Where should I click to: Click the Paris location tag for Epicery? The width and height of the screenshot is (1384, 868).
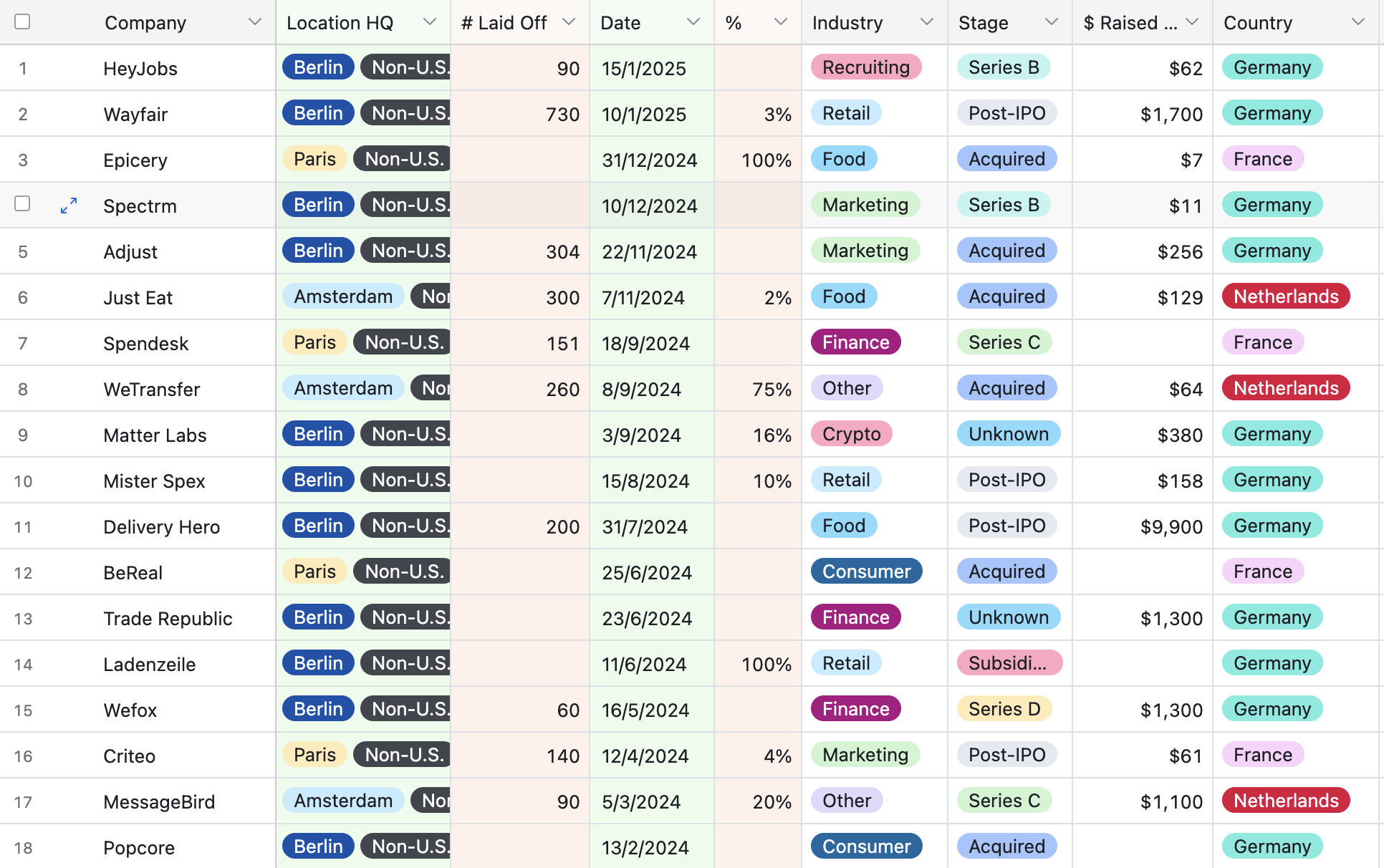point(314,159)
